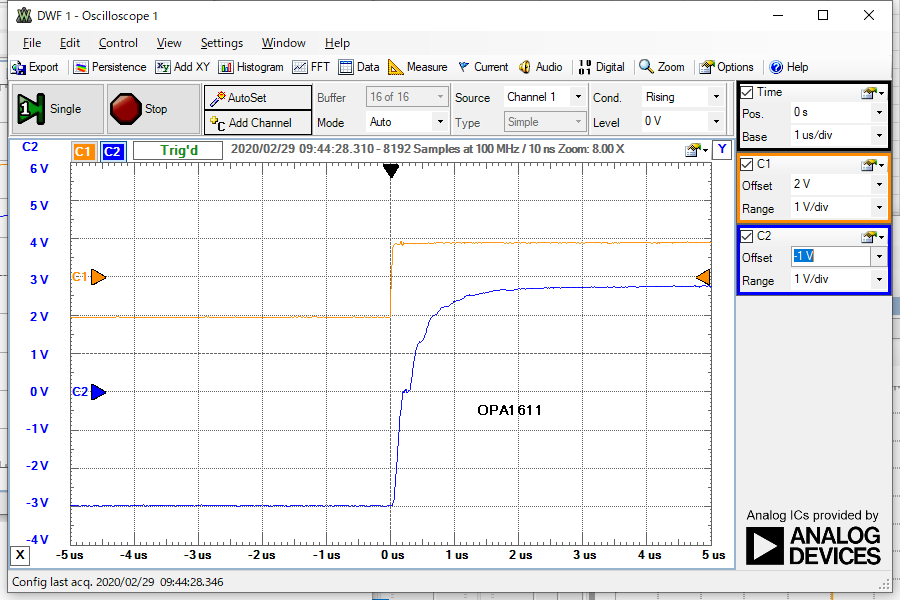Click the Config last acq. status text

[118, 582]
